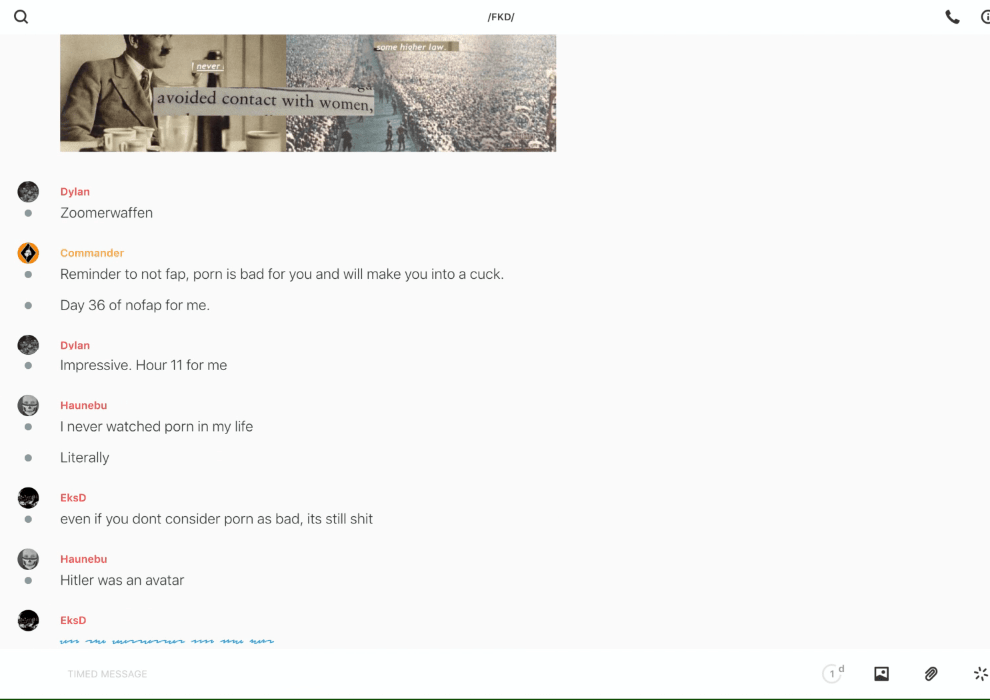
Task: Click the 'Day 36' message text
Action: [135, 305]
